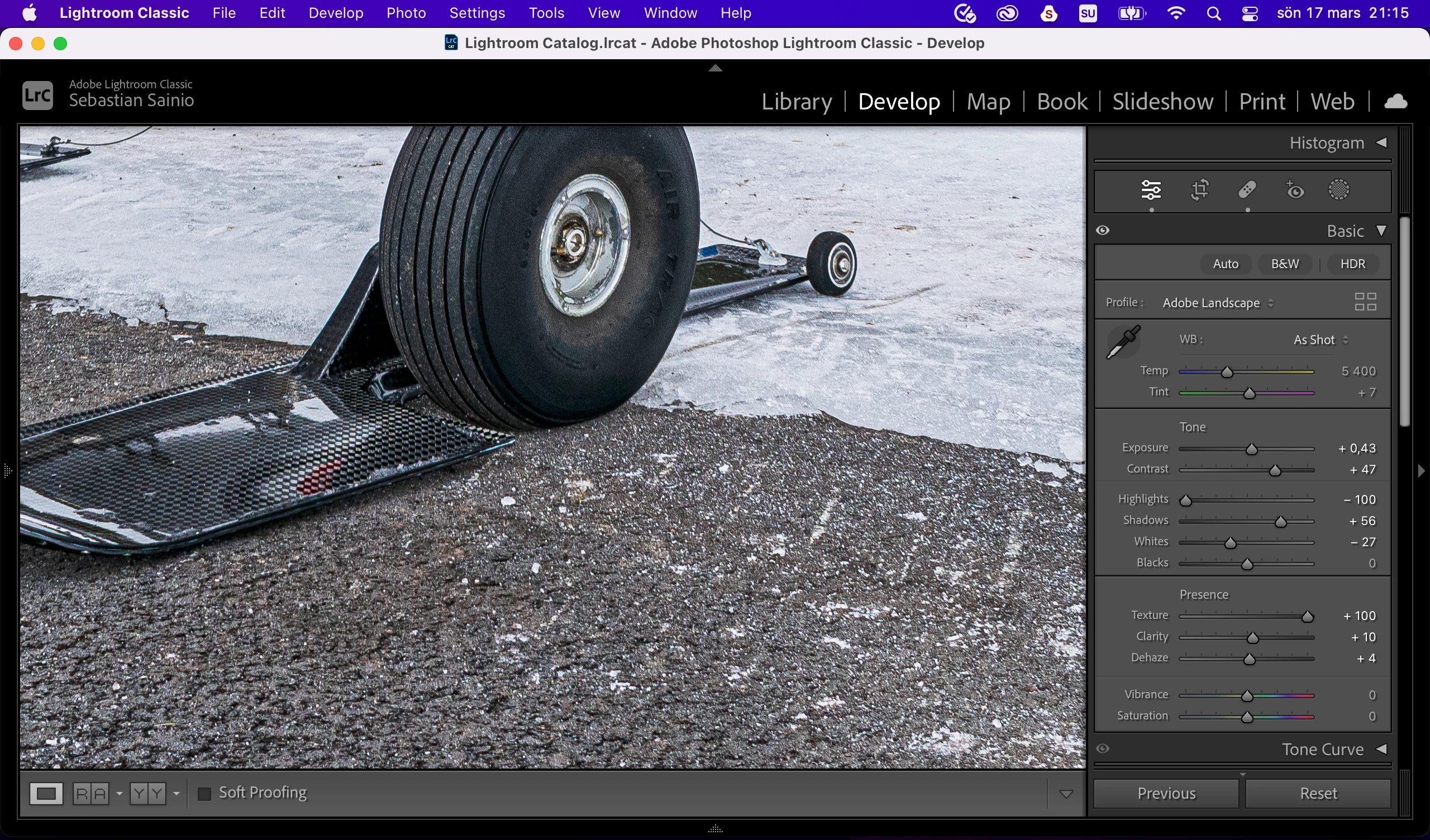Switch to the Library module

796,102
